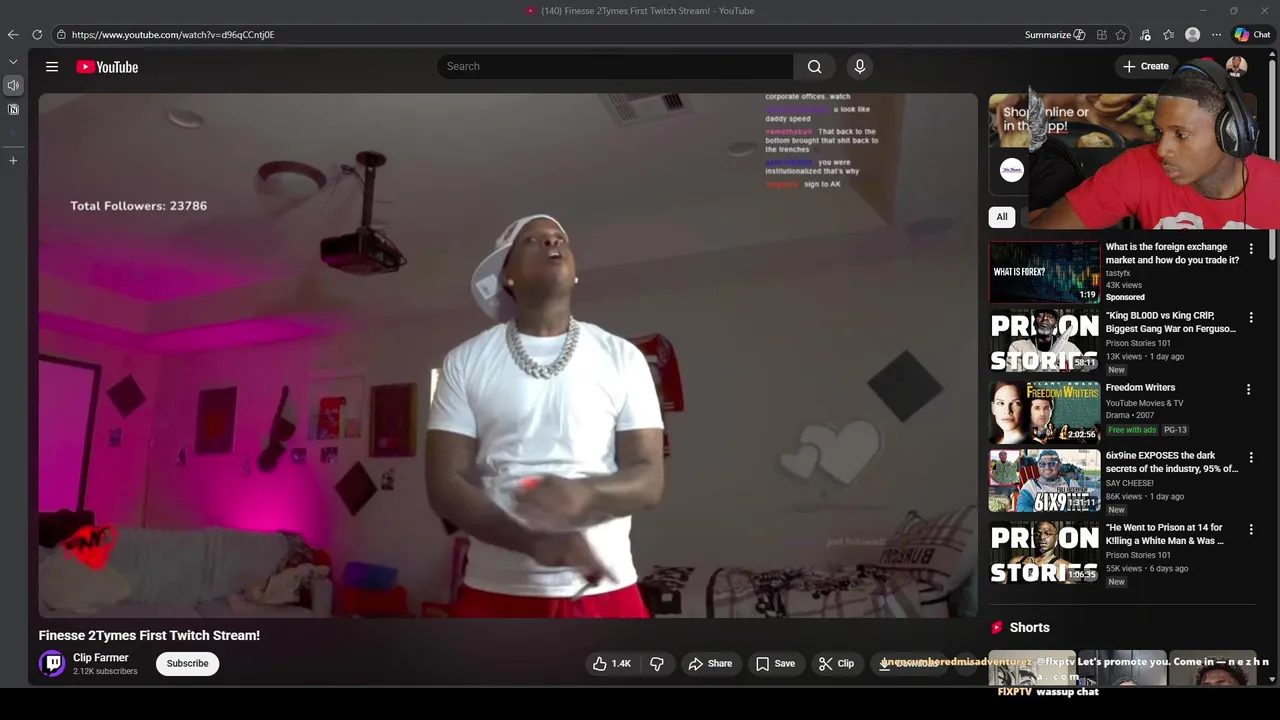
Task: Open the What is Forex thumbnail
Action: (1044, 272)
